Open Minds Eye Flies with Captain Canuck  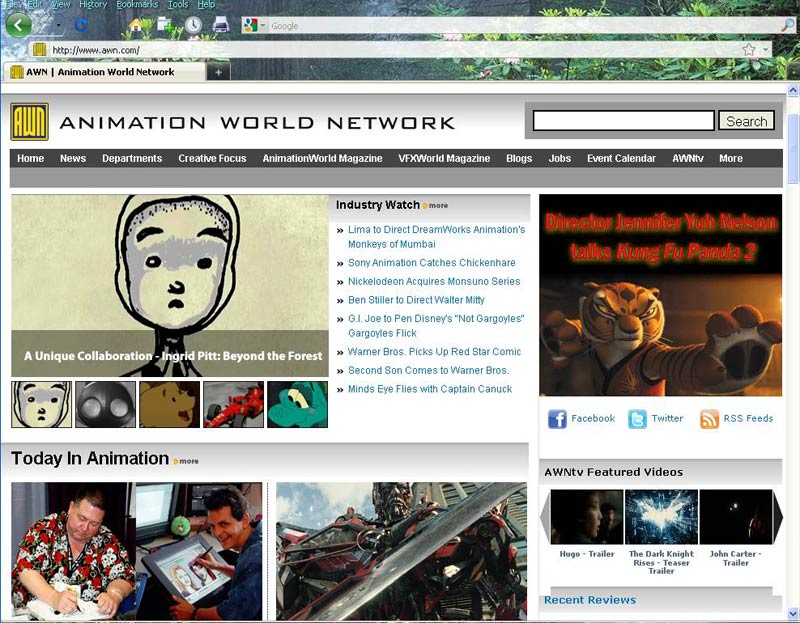coord(430,389)
